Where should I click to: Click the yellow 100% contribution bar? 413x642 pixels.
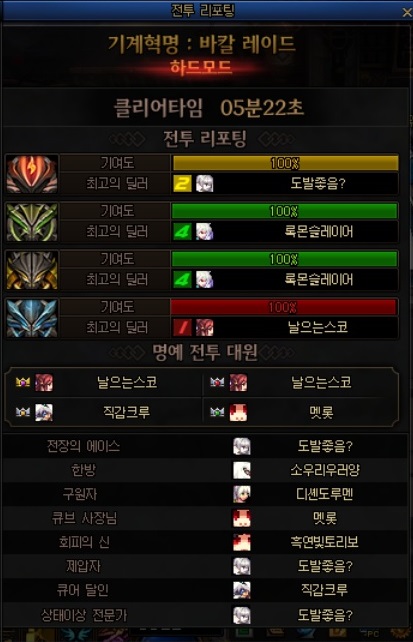285,163
